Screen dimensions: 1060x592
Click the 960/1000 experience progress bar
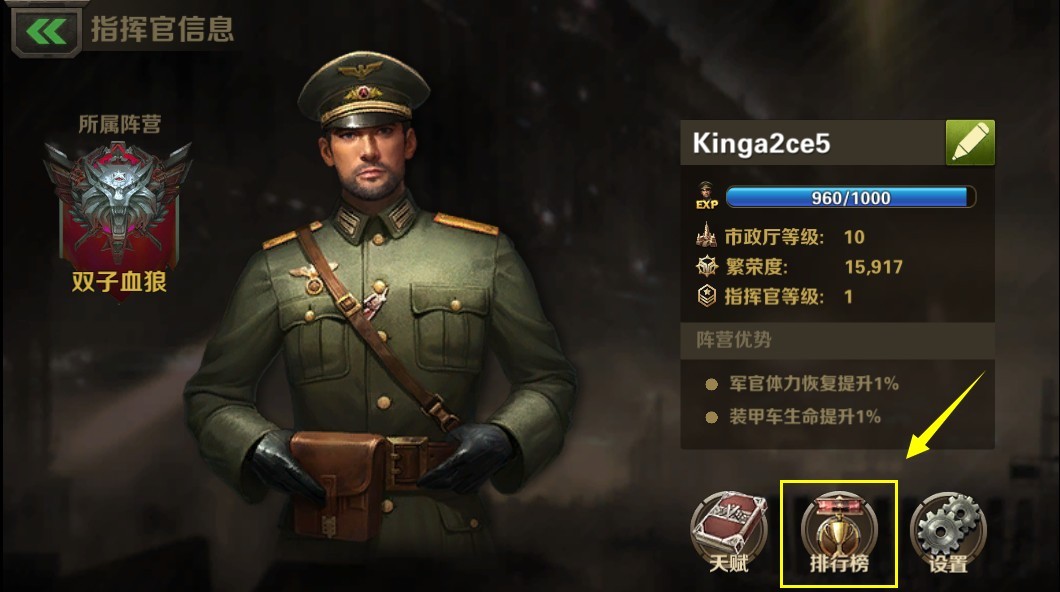(850, 197)
